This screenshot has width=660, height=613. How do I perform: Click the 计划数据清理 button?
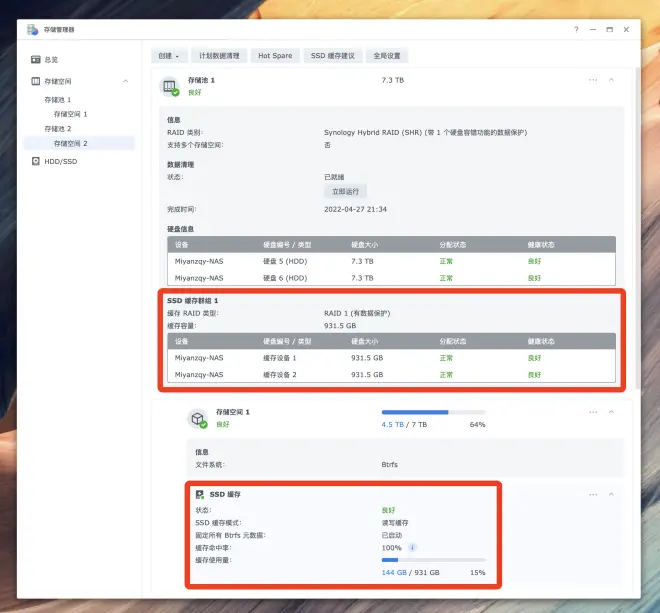(x=219, y=56)
